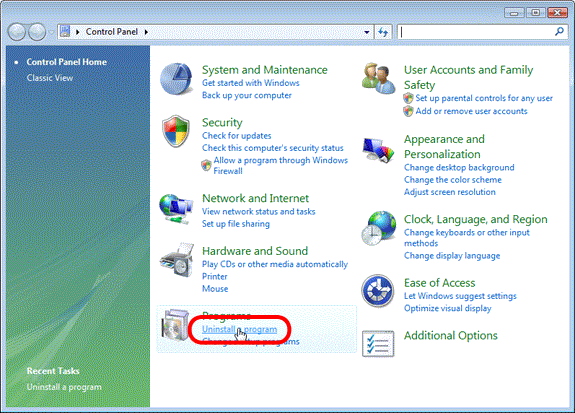The width and height of the screenshot is (575, 413).
Task: Click the Hardware and Sound printer icon
Action: point(177,260)
